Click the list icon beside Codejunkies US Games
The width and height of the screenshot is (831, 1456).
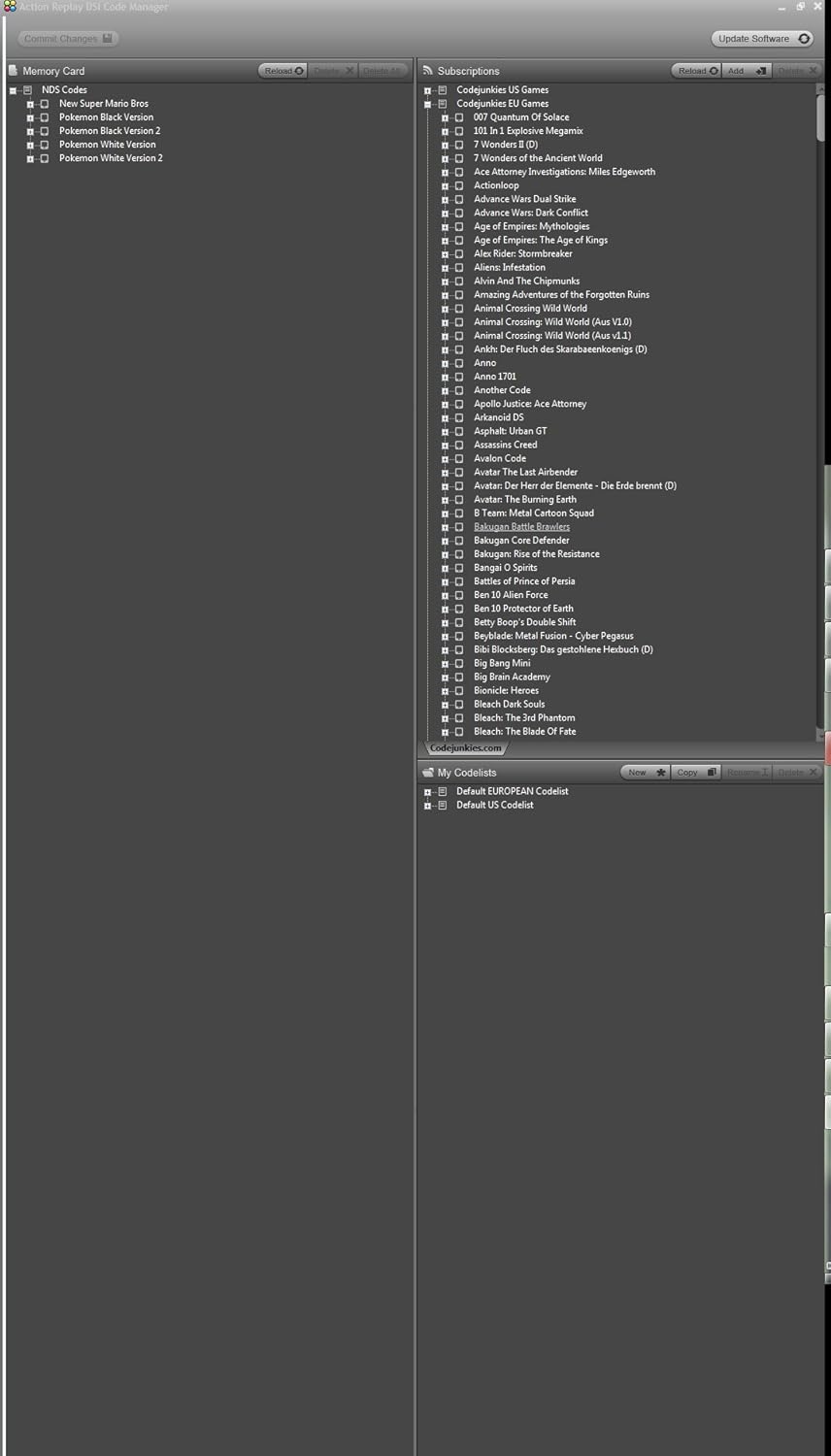(x=443, y=90)
